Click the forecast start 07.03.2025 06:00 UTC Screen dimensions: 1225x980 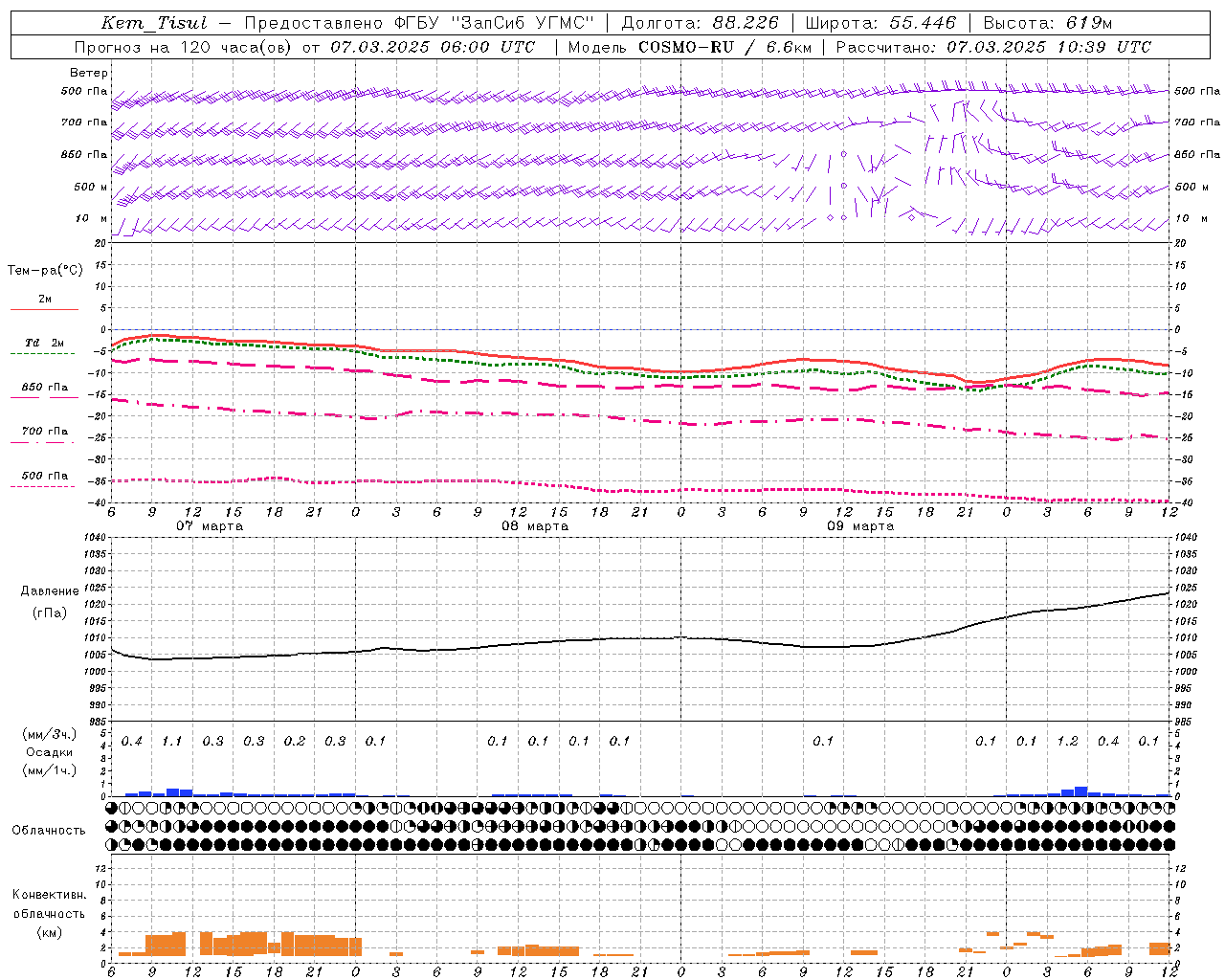[x=433, y=47]
